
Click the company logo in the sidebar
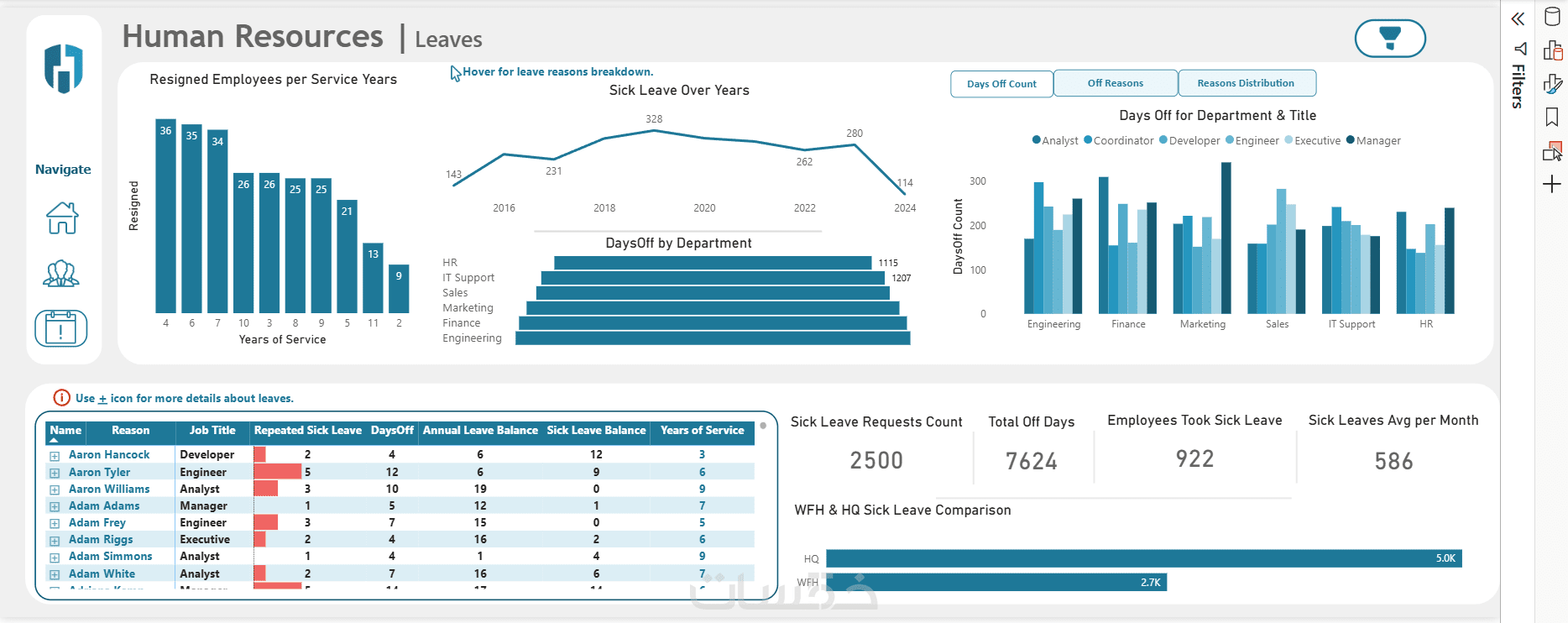64,69
